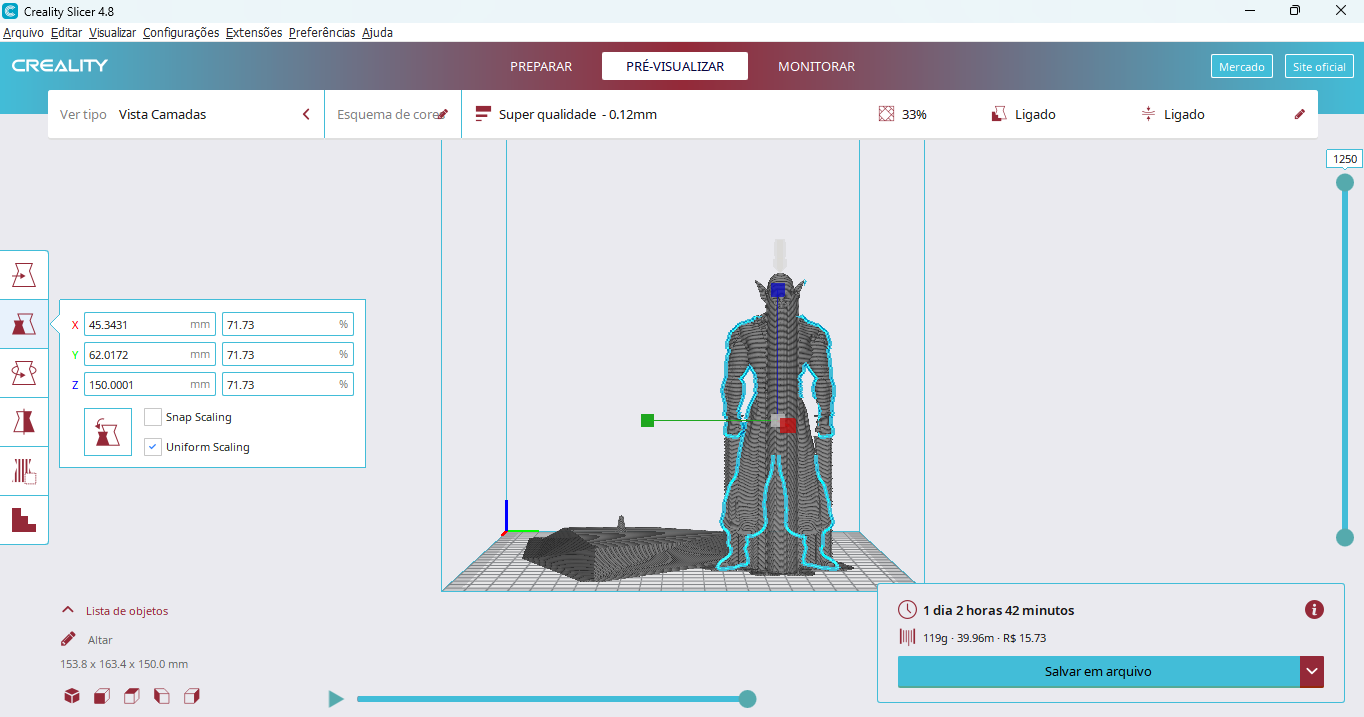Click the layer number box showing 1250
Image resolution: width=1364 pixels, height=717 pixels.
pos(1345,159)
